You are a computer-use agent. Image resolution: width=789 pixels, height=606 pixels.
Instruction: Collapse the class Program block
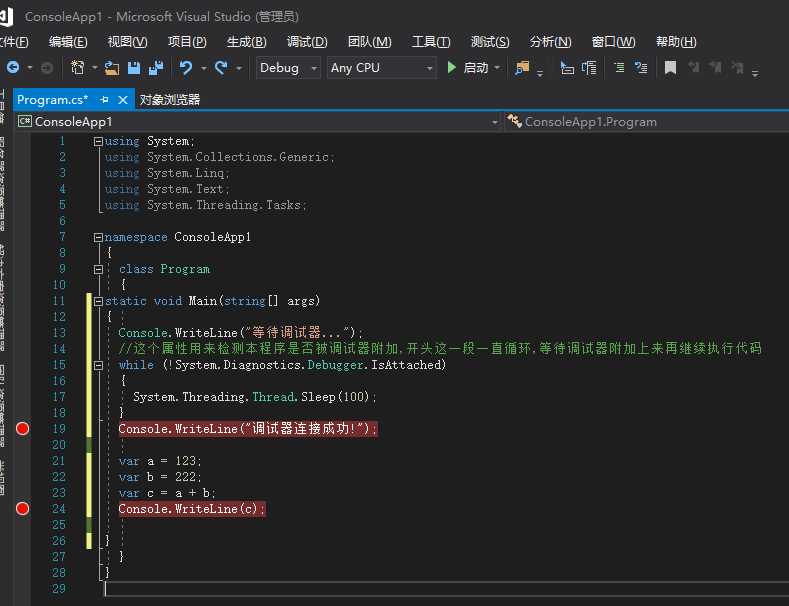click(98, 269)
